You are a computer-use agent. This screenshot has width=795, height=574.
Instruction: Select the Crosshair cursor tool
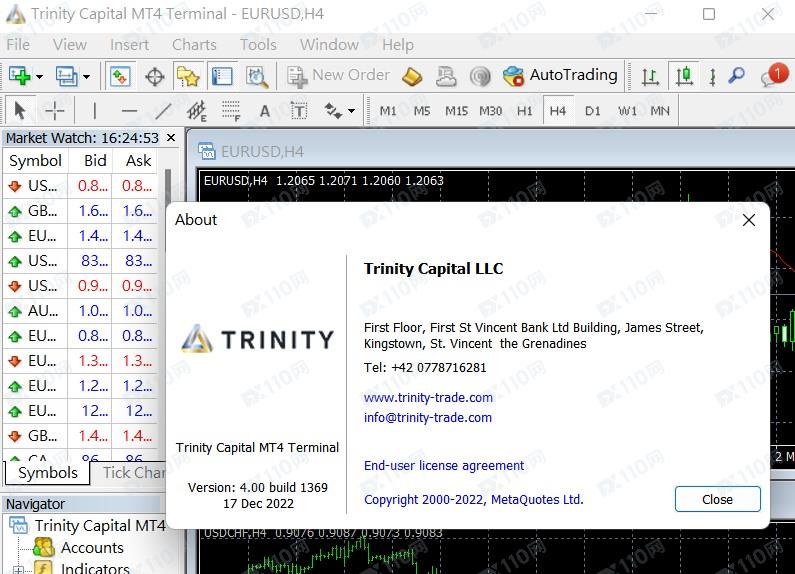[x=55, y=111]
